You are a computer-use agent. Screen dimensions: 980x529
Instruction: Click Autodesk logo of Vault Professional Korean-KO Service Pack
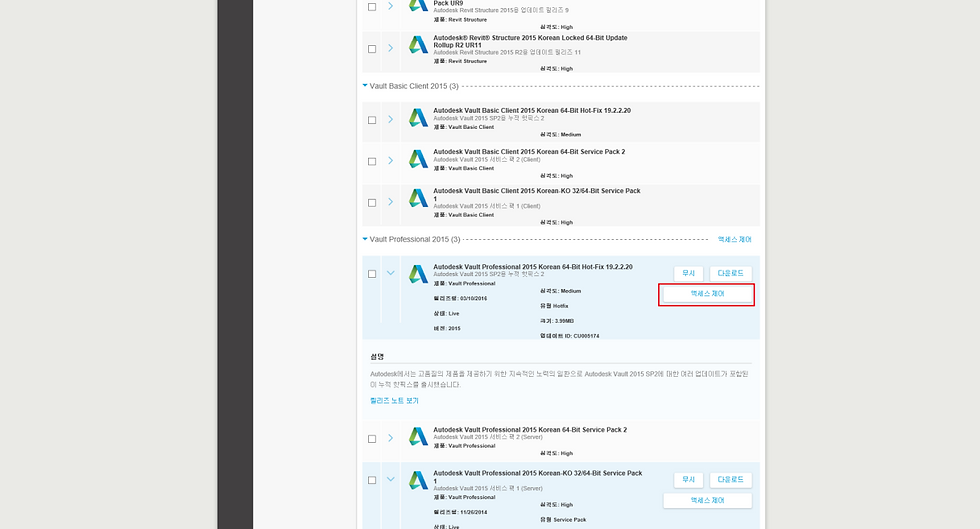(418, 480)
